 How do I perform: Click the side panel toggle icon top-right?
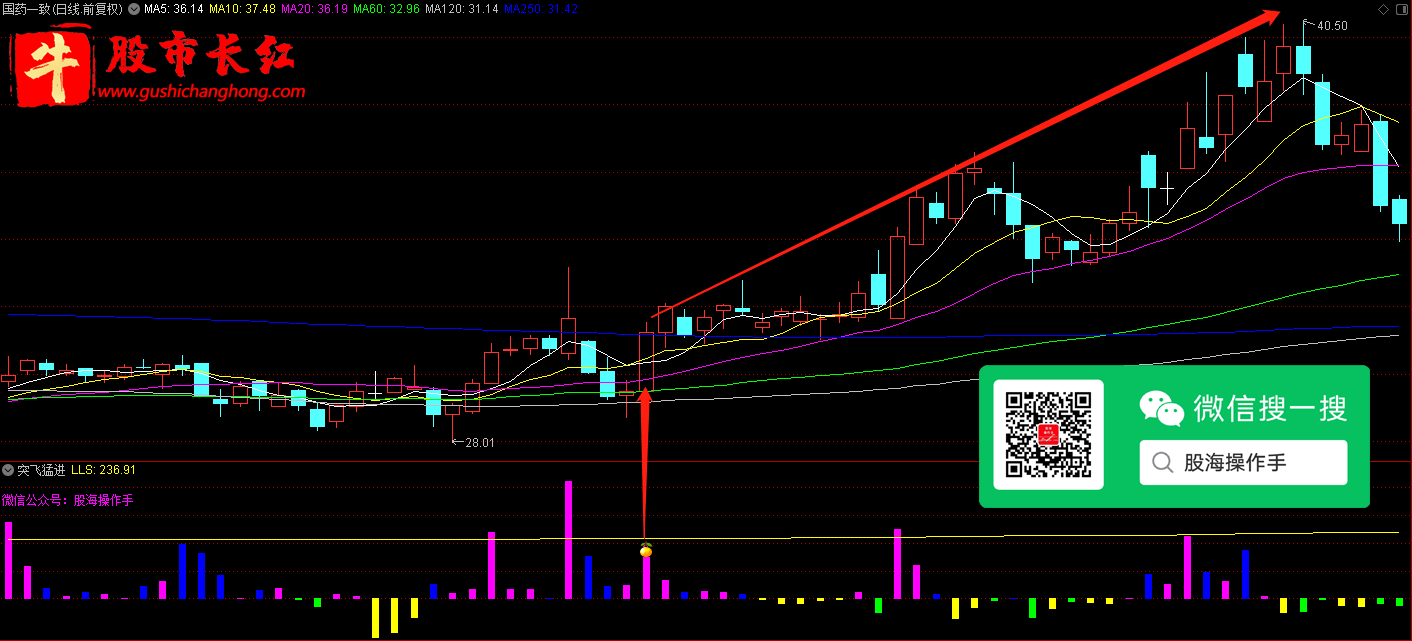coord(1401,9)
